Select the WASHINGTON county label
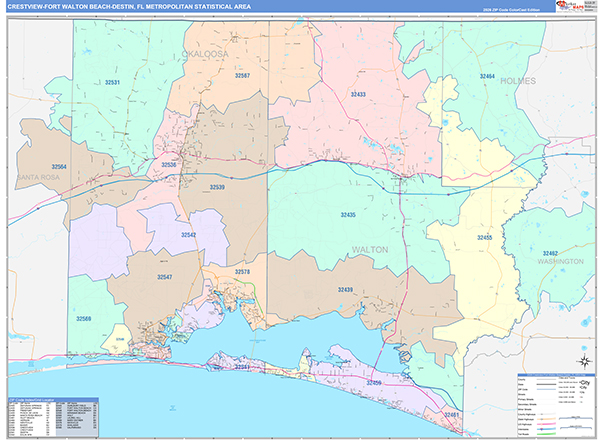600x440 pixels. click(x=559, y=261)
